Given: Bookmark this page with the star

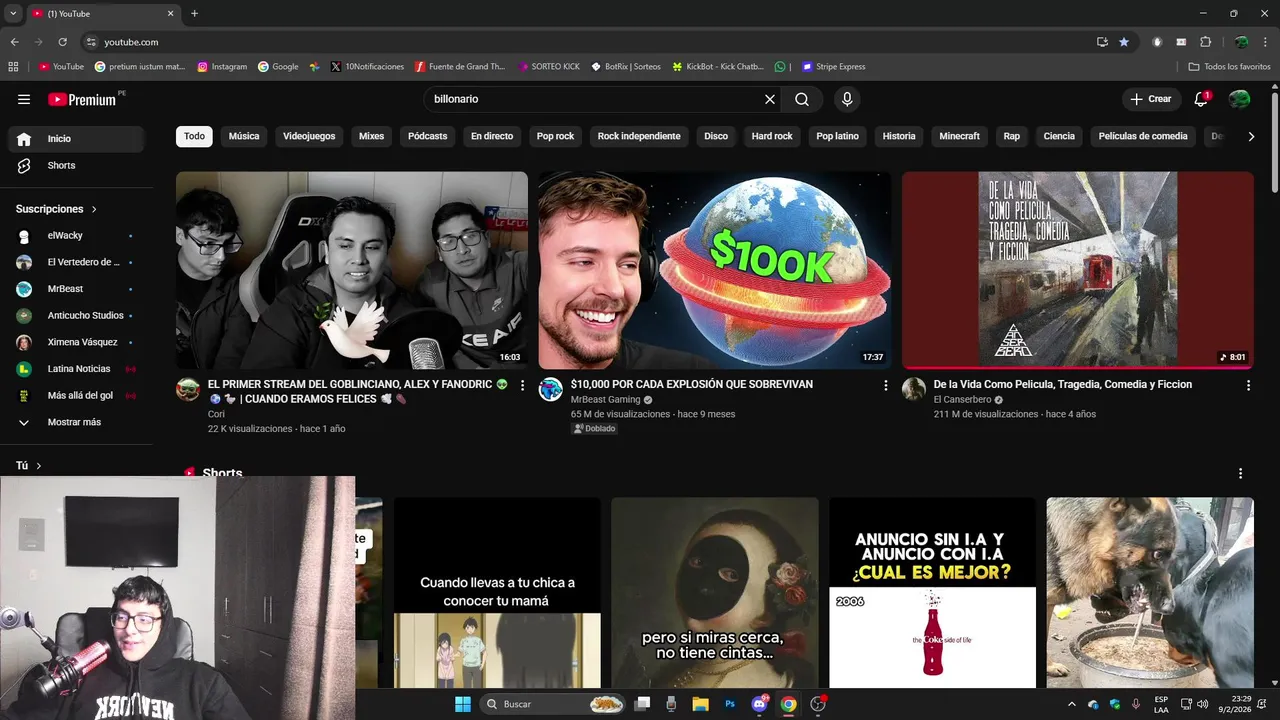Looking at the screenshot, I should click(1124, 42).
